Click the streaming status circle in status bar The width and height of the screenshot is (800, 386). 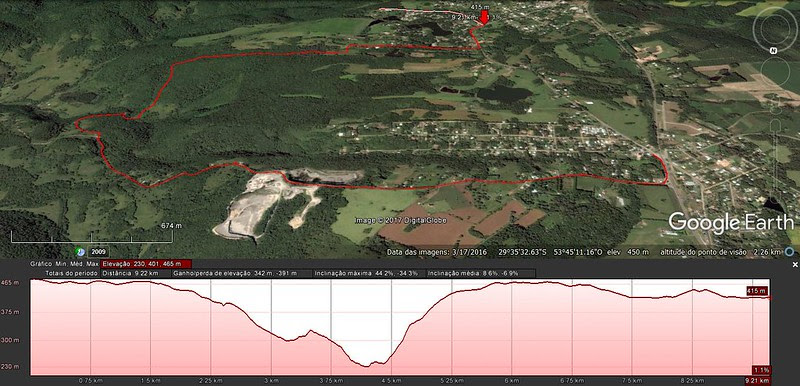[x=789, y=251]
